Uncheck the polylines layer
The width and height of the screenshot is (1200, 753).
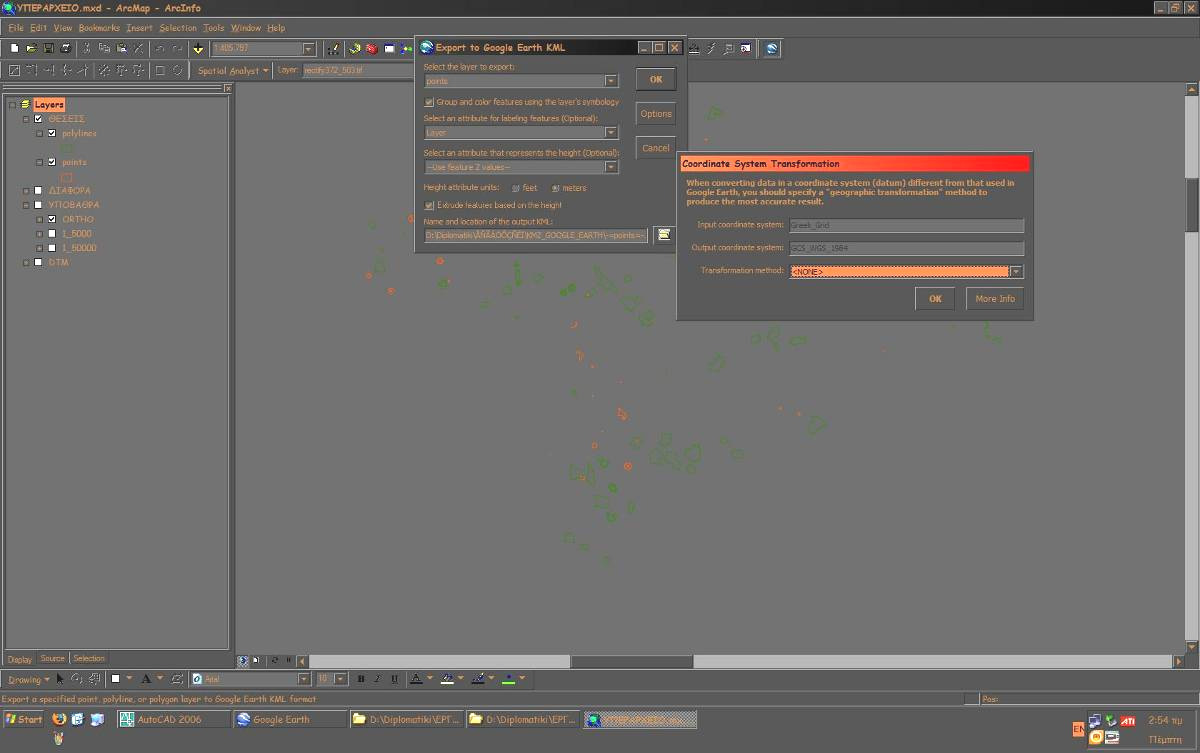[52, 133]
